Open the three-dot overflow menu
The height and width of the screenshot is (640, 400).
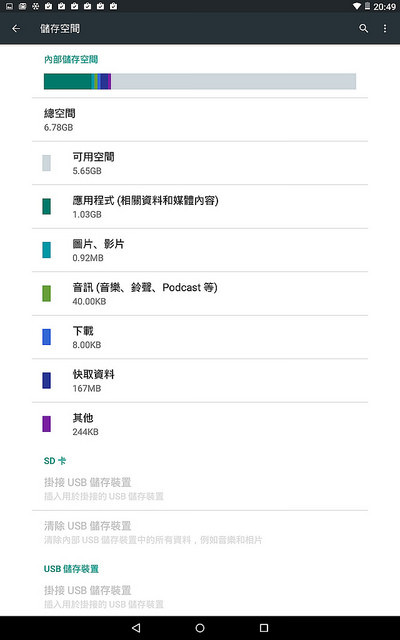point(385,28)
